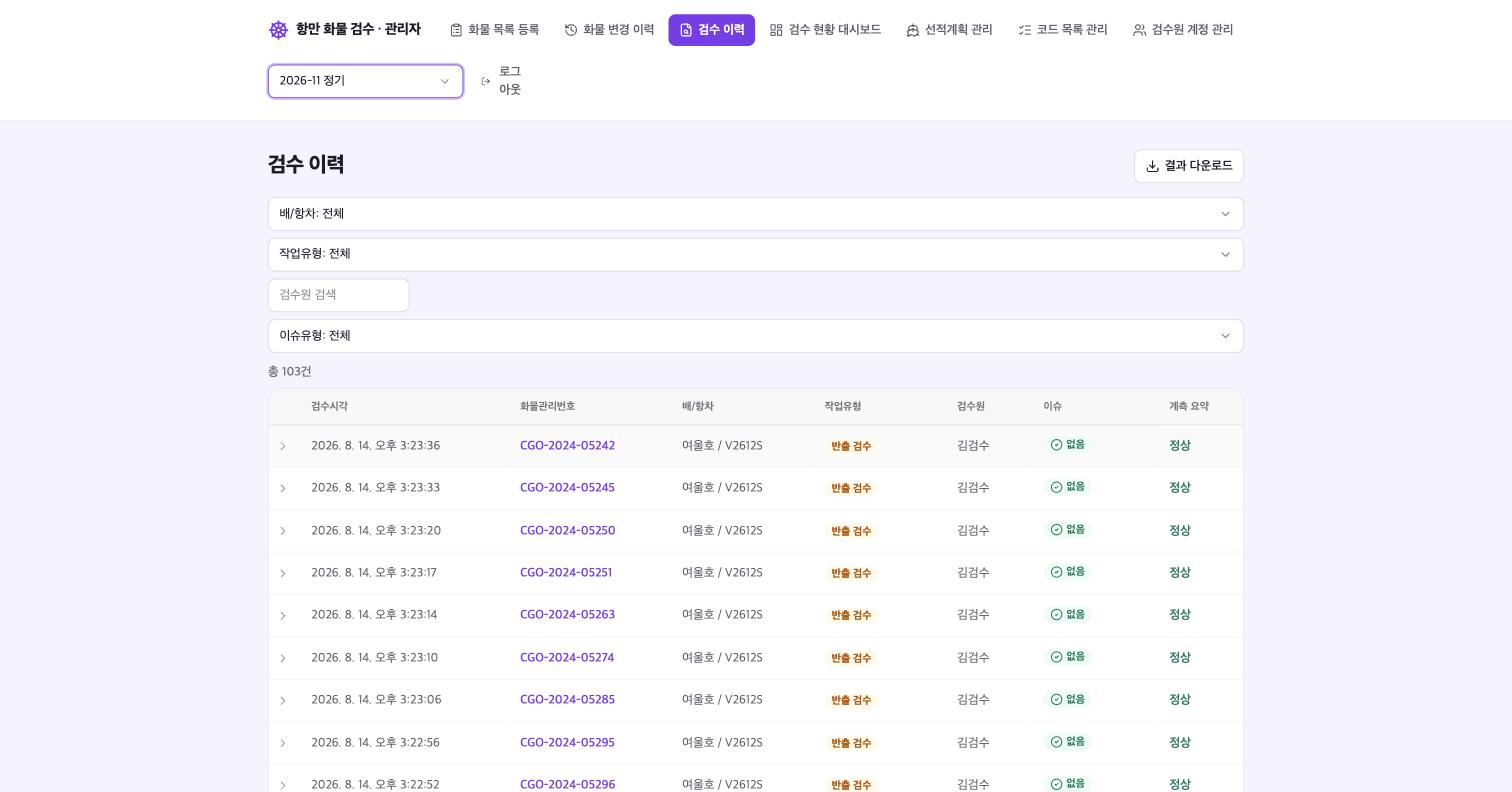This screenshot has width=1512, height=792.
Task: Click the checklist icon beside 코드 목록 관리
Action: [1024, 30]
